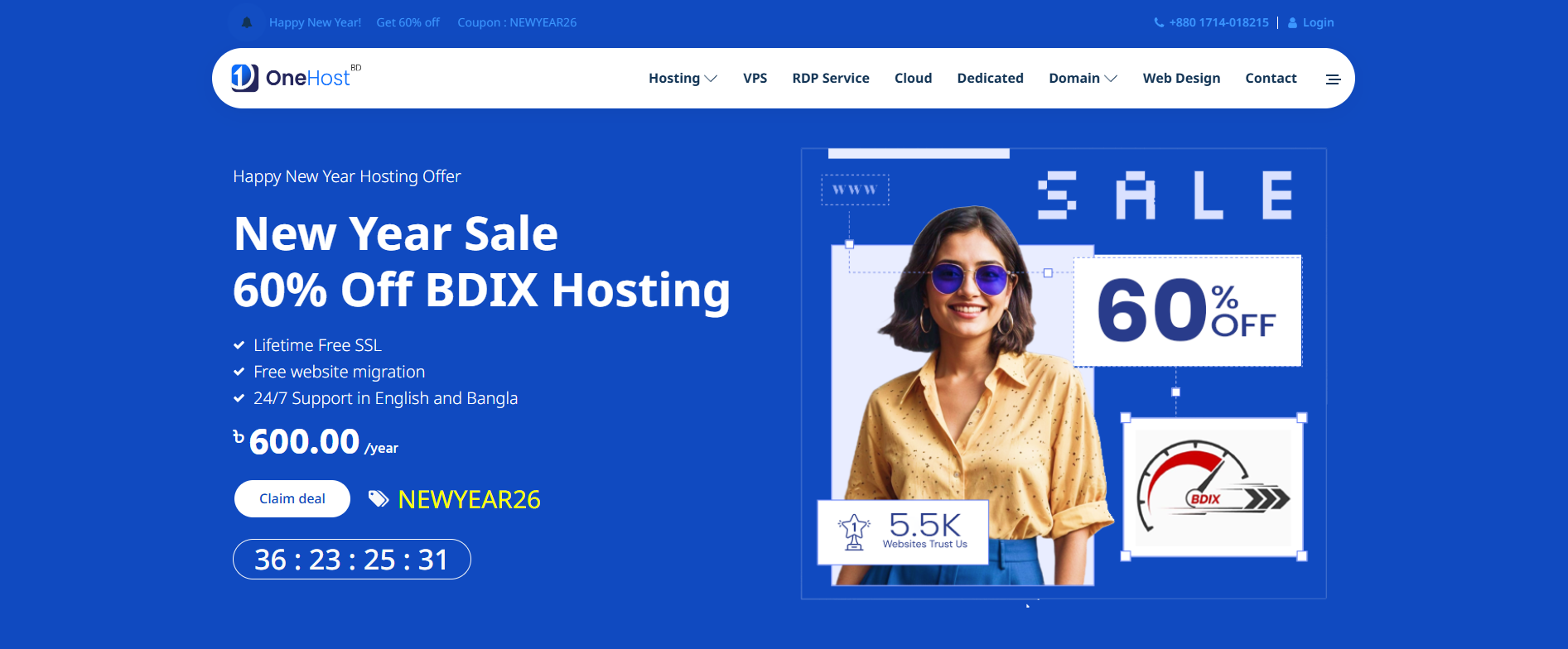Open RDP Service page

[x=831, y=78]
